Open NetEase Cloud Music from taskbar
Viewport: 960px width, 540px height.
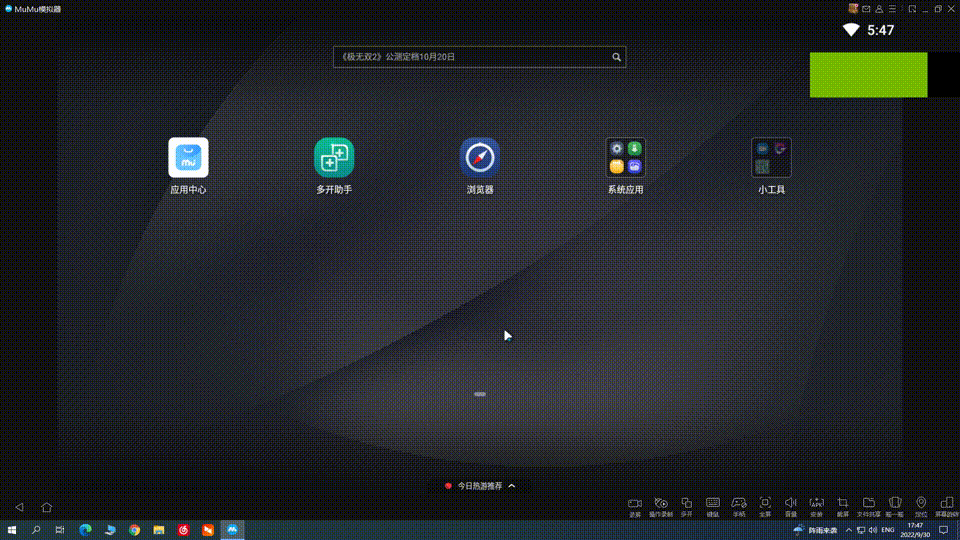click(x=183, y=530)
